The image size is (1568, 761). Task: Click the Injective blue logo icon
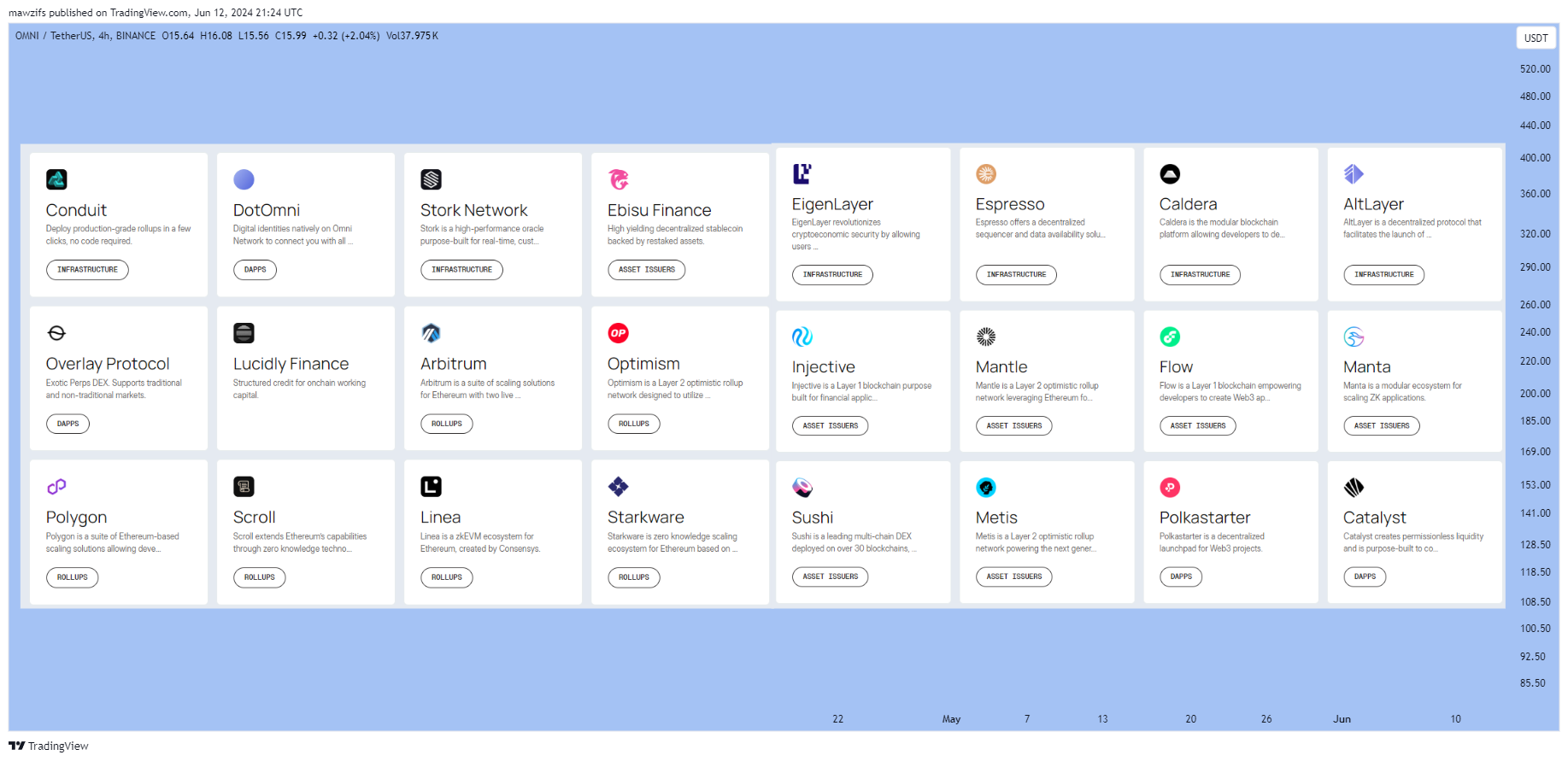(x=802, y=337)
